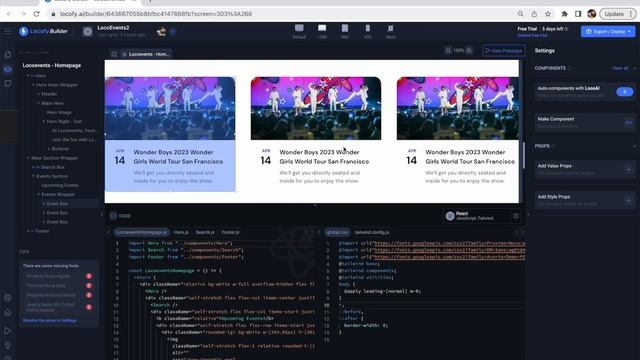The image size is (640, 360).
Task: Select the Upcoming Events tree item
Action: (60, 185)
